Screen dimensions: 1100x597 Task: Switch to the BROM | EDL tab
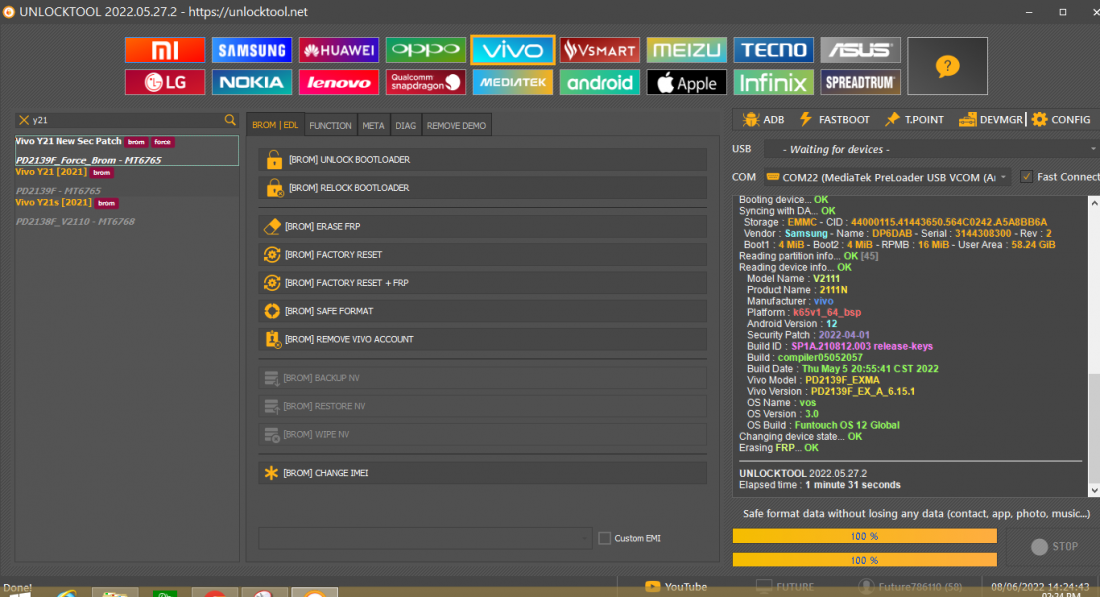tap(275, 125)
